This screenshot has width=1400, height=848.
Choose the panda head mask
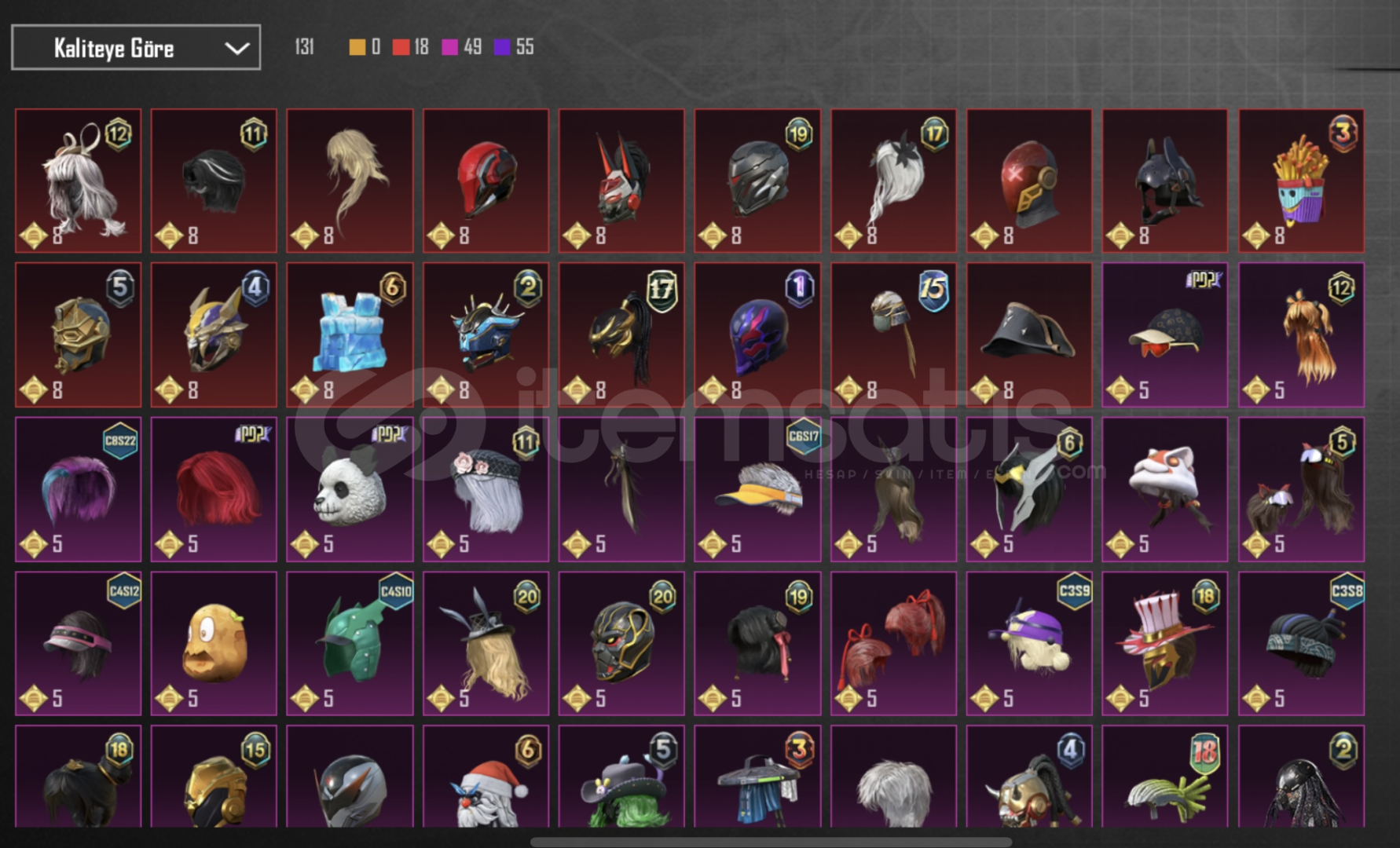[350, 489]
